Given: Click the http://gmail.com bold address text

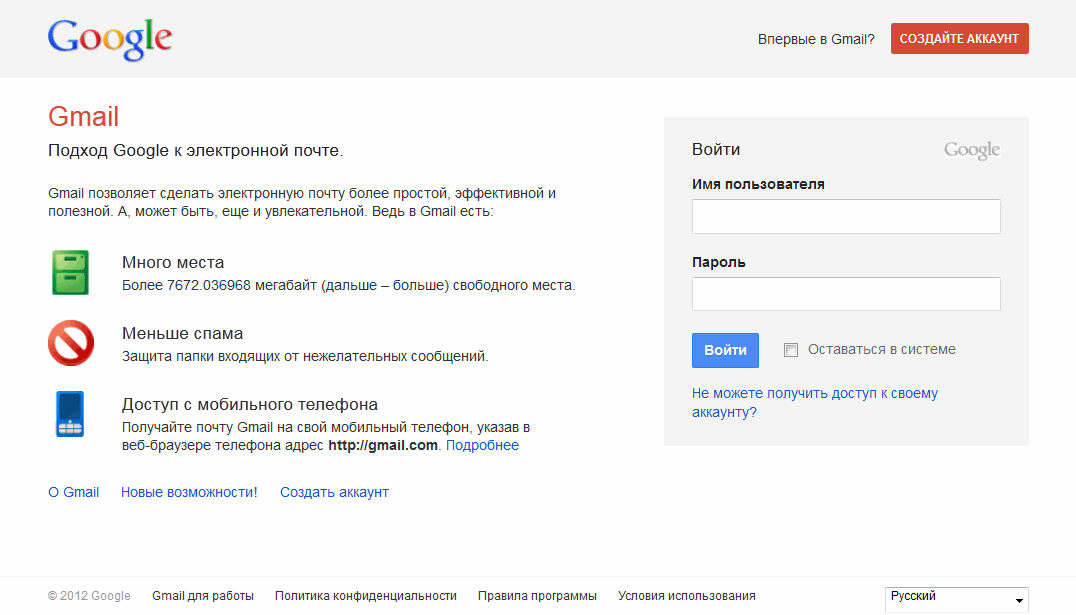Looking at the screenshot, I should (383, 445).
